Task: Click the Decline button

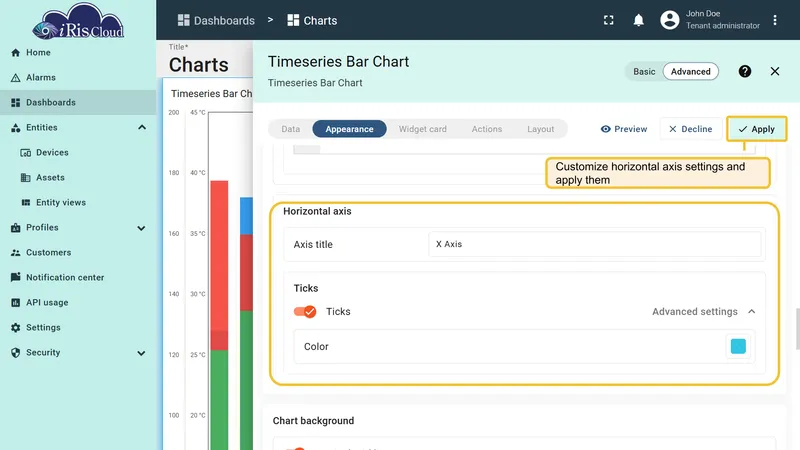Action: coord(690,129)
